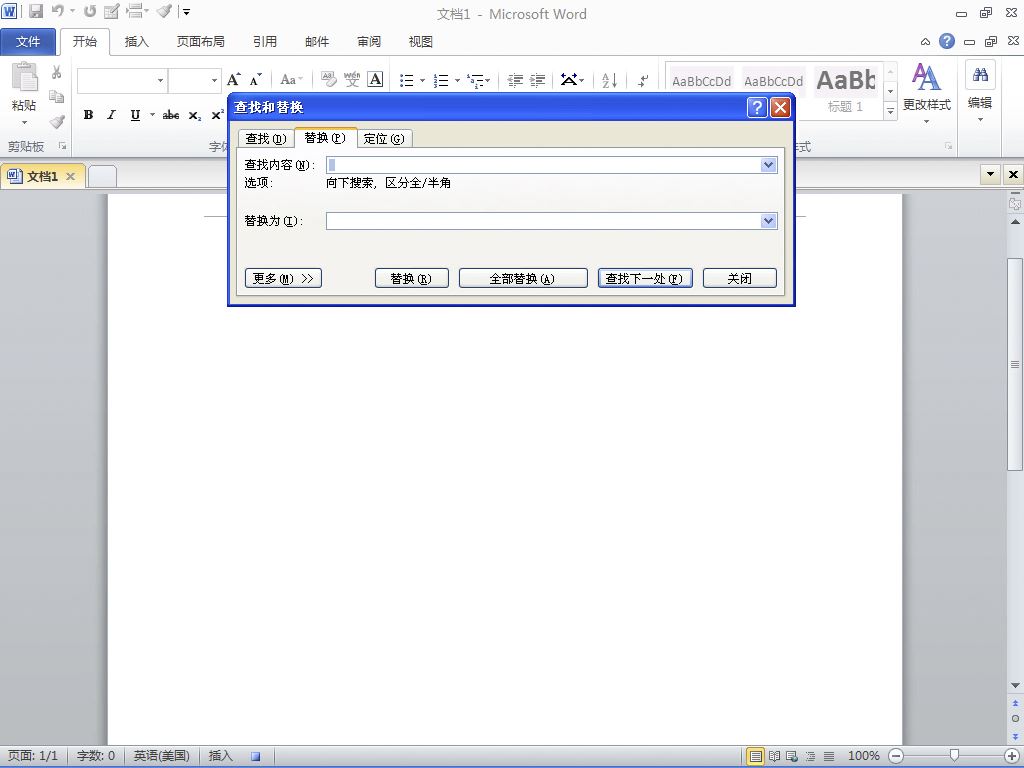Image resolution: width=1024 pixels, height=768 pixels.
Task: Click the Shrink Font icon
Action: click(256, 80)
